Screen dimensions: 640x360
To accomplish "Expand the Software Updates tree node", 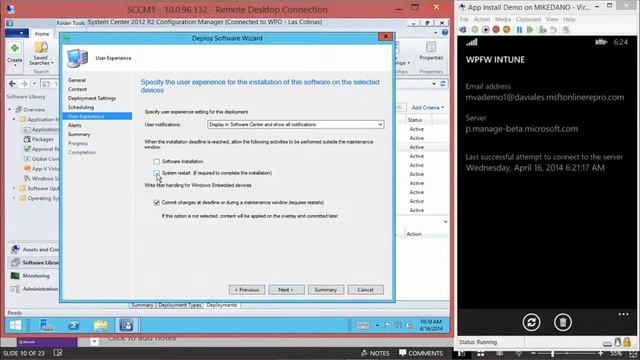I will (x=14, y=188).
